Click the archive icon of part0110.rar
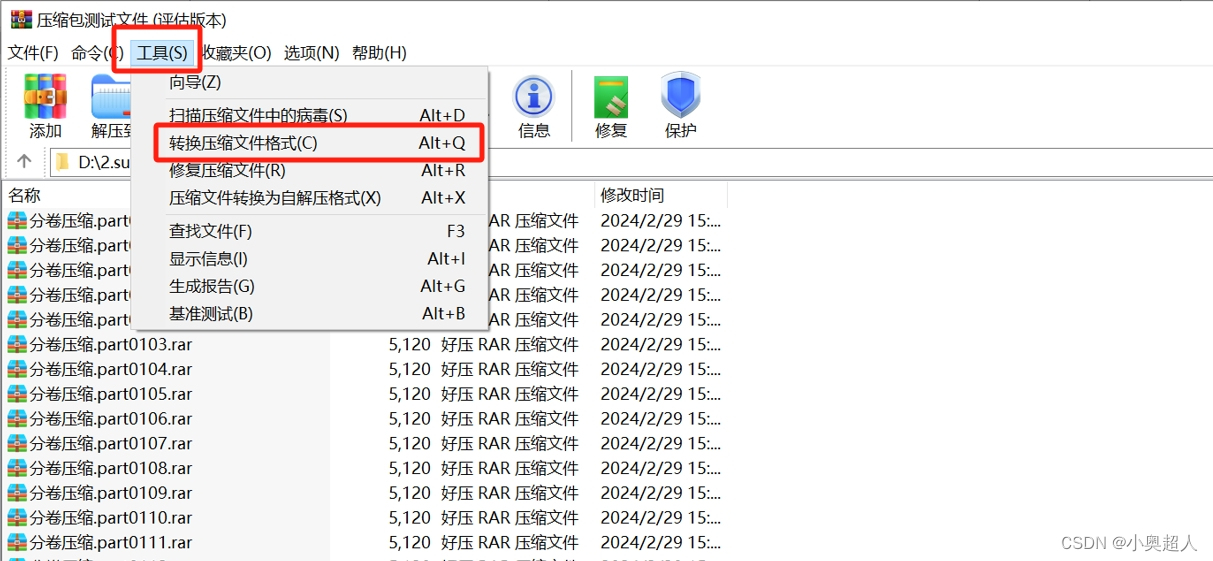This screenshot has height=561, width=1213. point(17,517)
